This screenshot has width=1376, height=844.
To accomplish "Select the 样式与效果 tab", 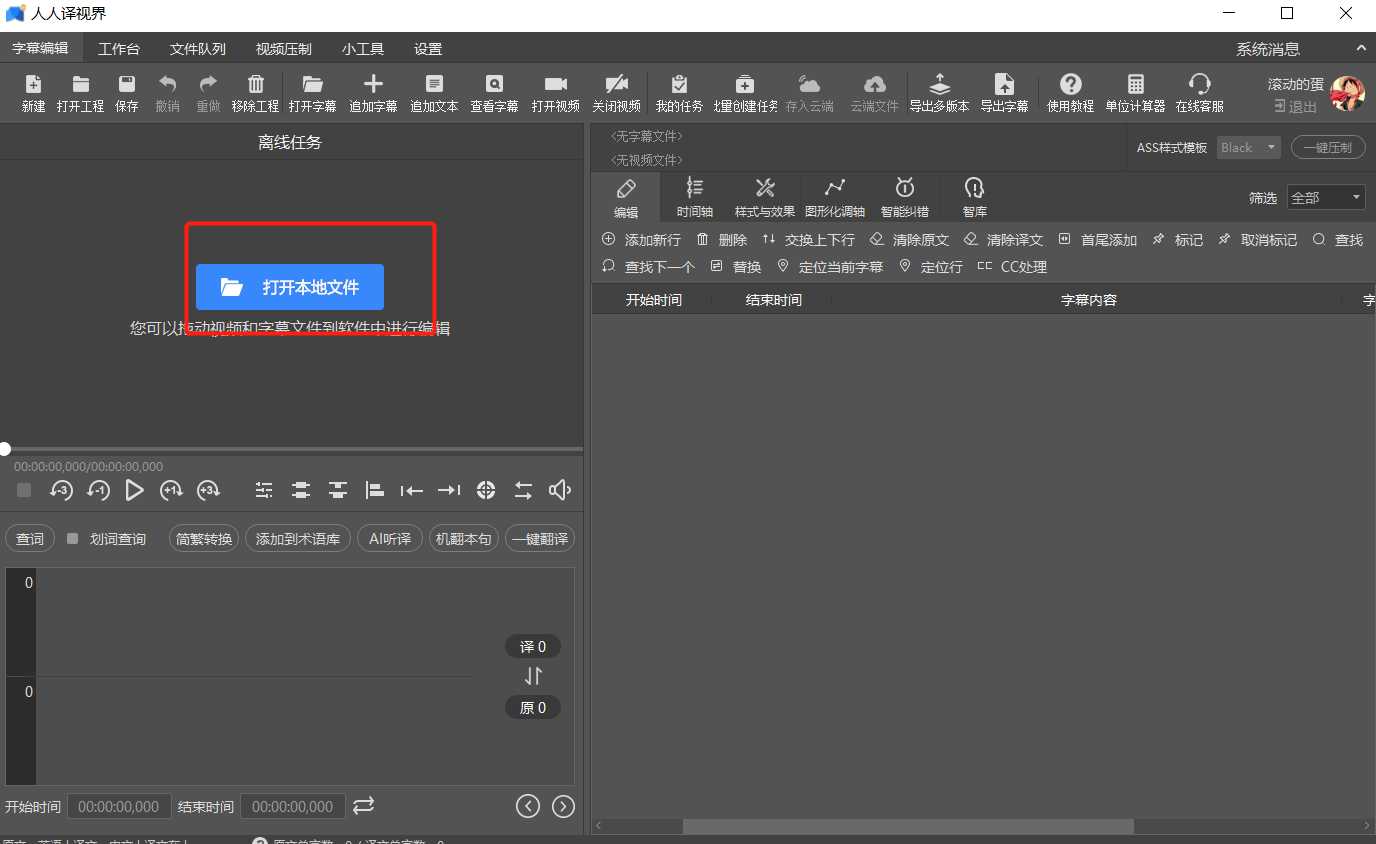I will [765, 197].
